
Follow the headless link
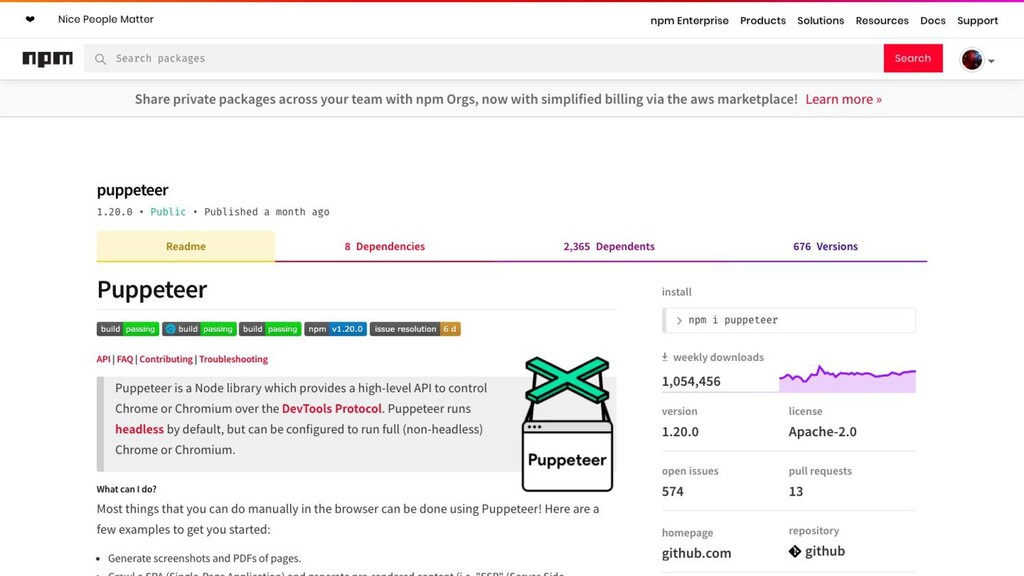139,429
